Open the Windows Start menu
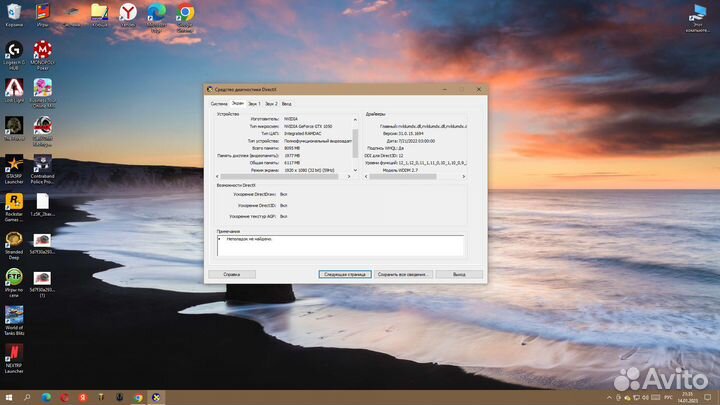Viewport: 720px width, 405px height. [9, 398]
